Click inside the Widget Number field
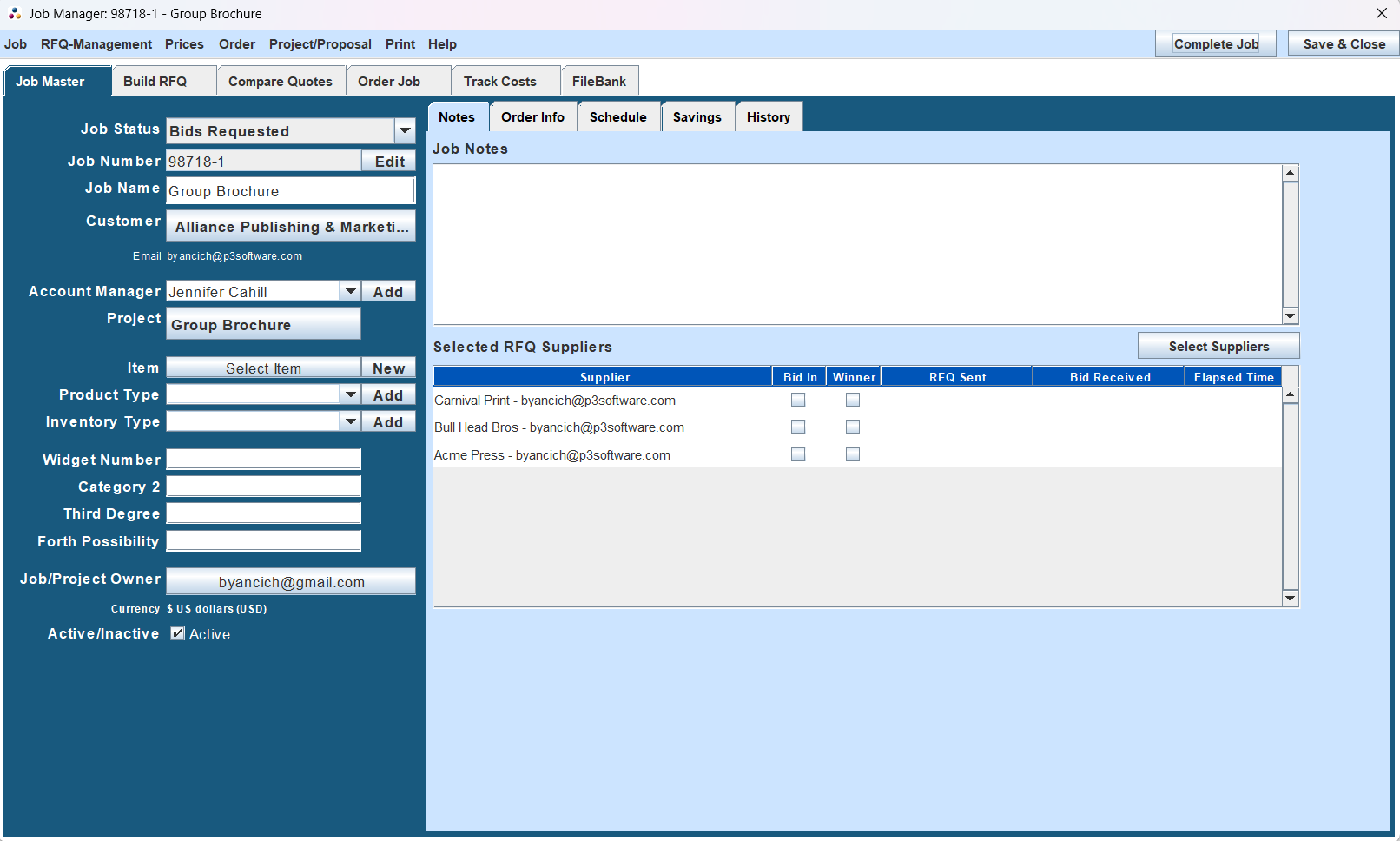The image size is (1400, 841). tap(263, 458)
